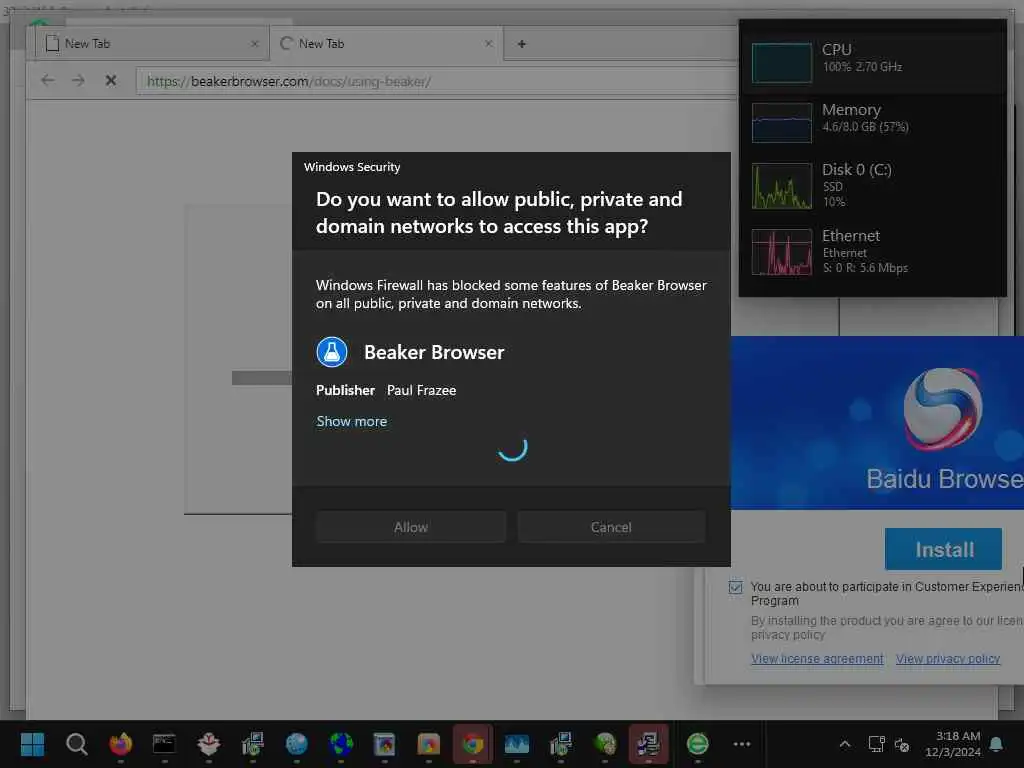The image size is (1024, 768).
Task: Click Install in the Baidu Browser installer
Action: coord(943,549)
